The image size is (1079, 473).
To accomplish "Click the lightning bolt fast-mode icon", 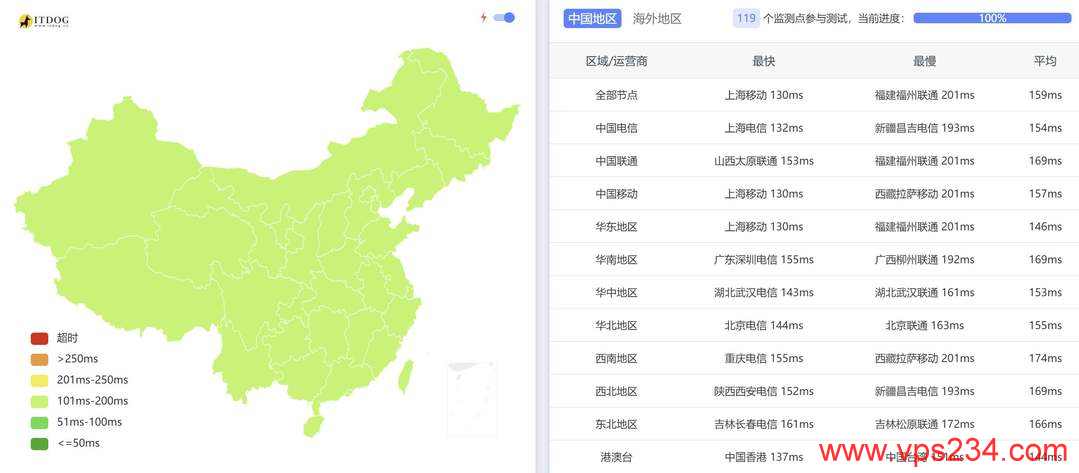I will point(484,18).
